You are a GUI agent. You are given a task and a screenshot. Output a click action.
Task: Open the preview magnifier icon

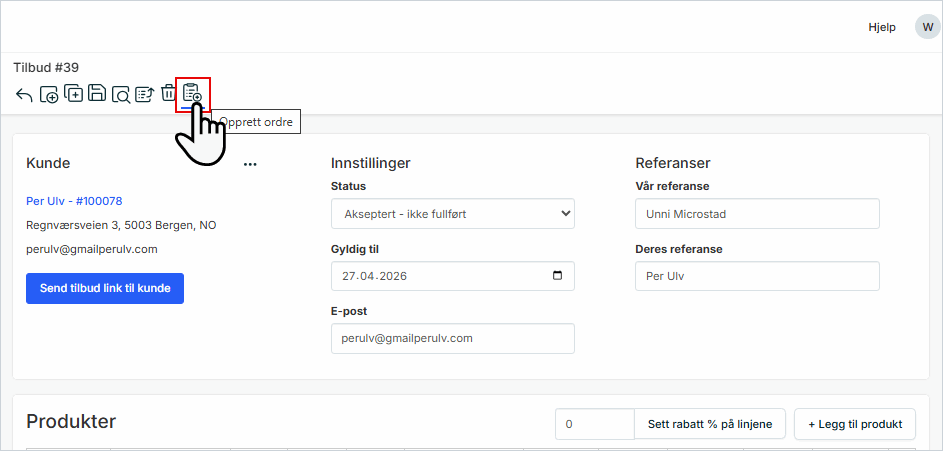tap(121, 95)
